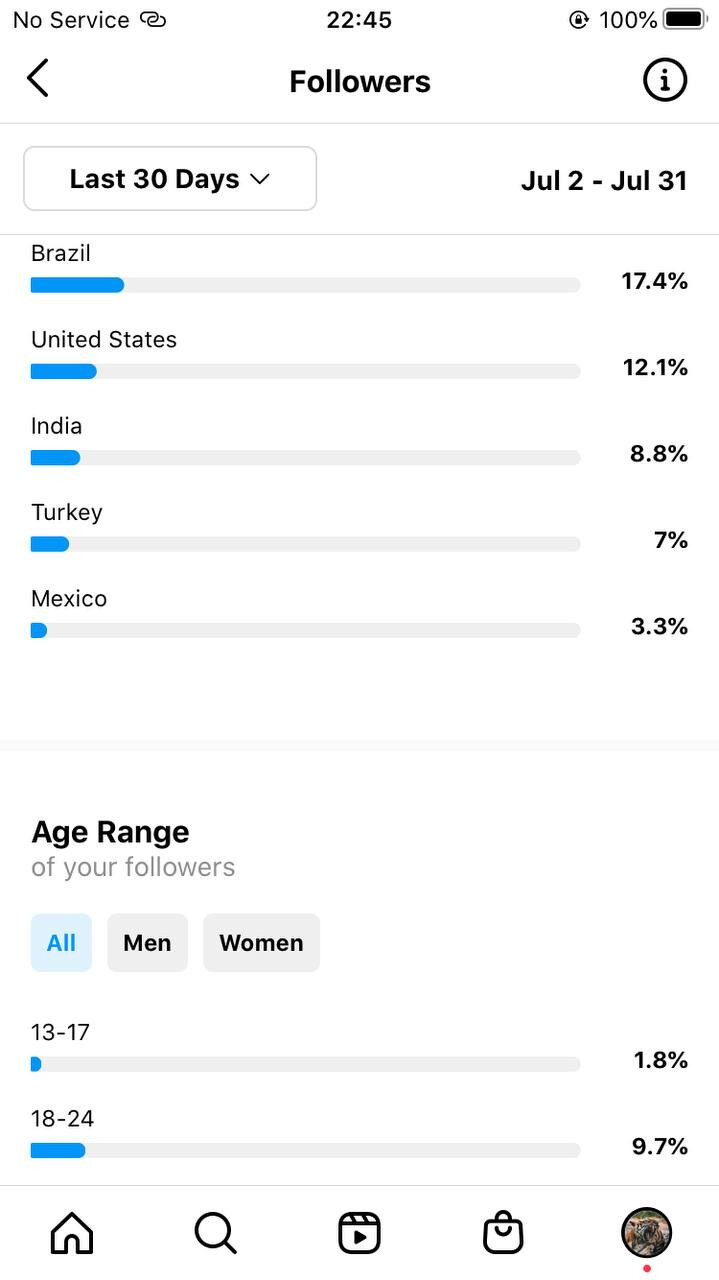The height and width of the screenshot is (1280, 719).
Task: Select the Women age filter
Action: (261, 942)
